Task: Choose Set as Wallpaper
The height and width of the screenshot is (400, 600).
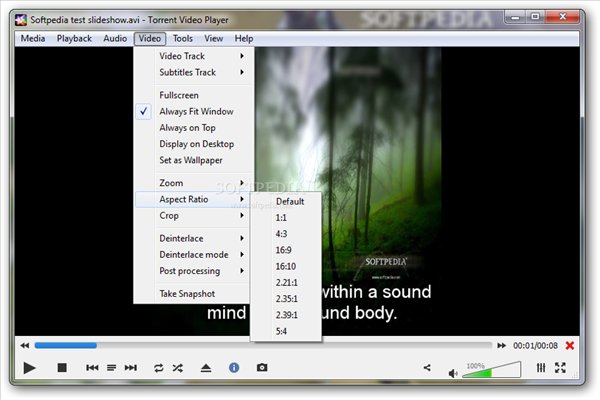Action: (x=193, y=160)
